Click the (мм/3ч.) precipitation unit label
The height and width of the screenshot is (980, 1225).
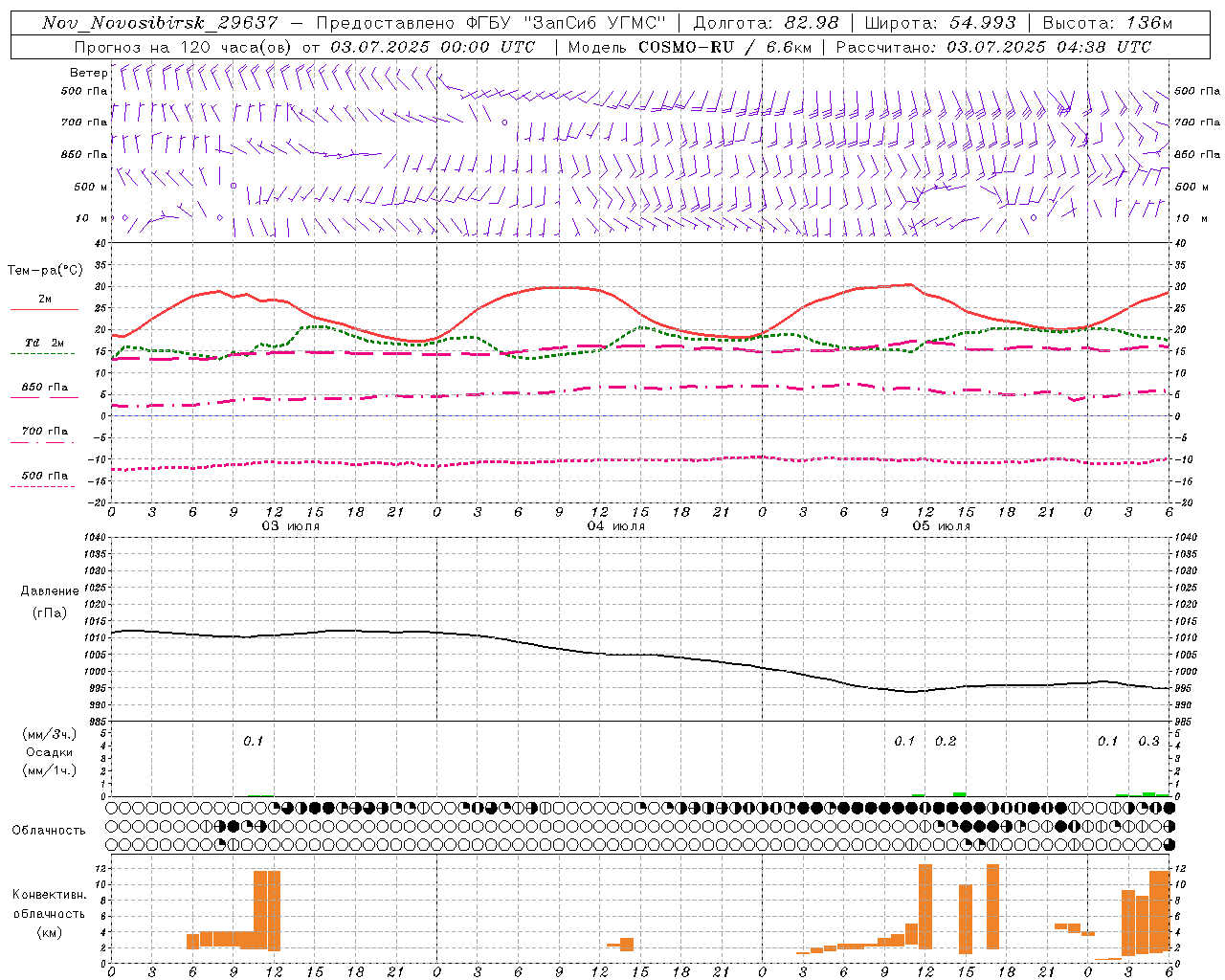pyautogui.click(x=50, y=735)
